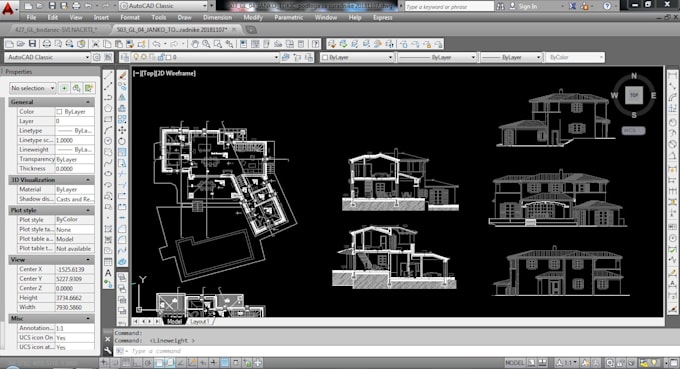Select the Line tool in Draw toolbar
Viewport: 680px width, 369px height.
coord(108,75)
